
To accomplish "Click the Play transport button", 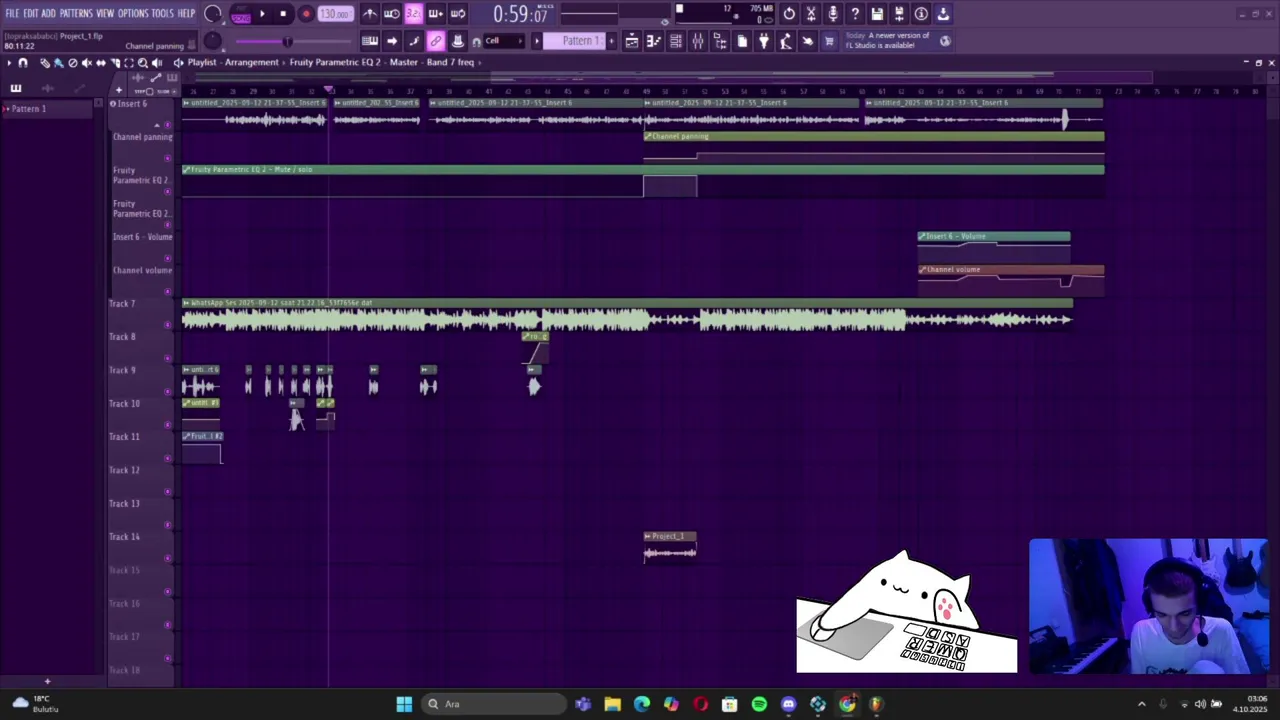I will point(262,14).
